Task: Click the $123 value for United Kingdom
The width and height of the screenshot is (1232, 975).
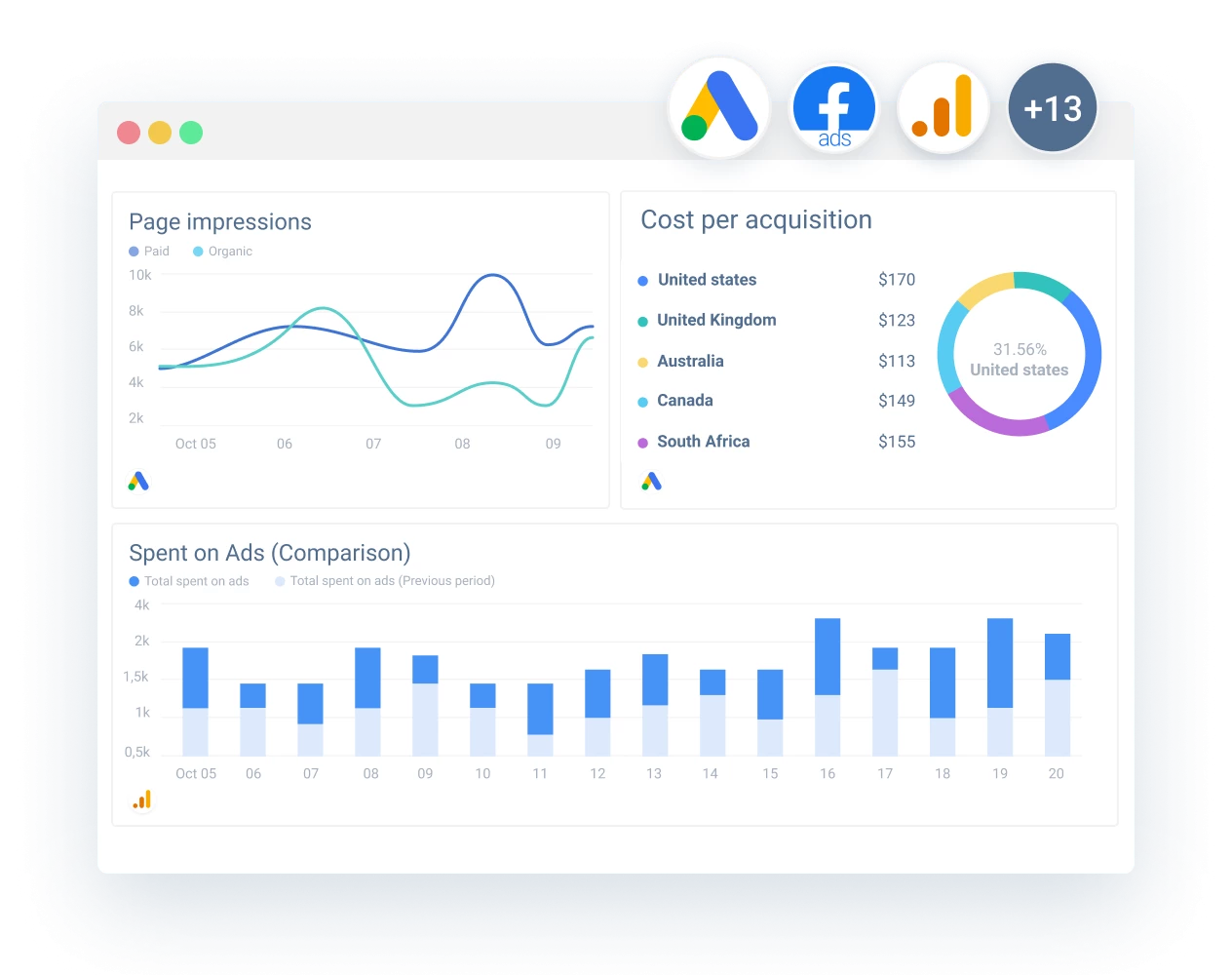Action: point(899,320)
